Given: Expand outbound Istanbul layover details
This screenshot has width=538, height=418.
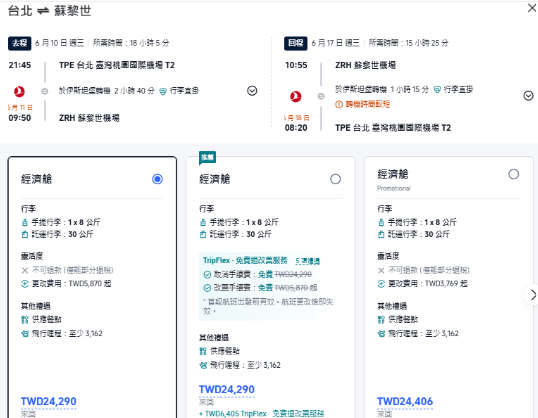Looking at the screenshot, I should point(252,91).
